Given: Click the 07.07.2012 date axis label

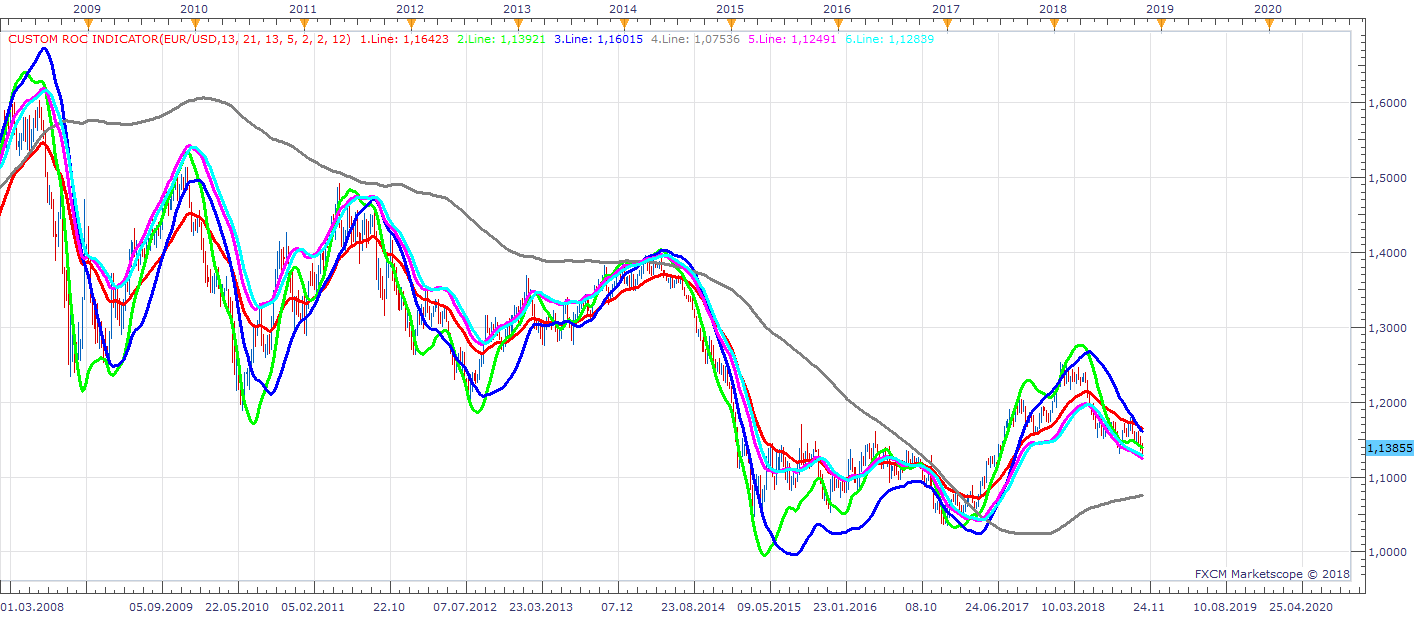Looking at the screenshot, I should point(464,606).
